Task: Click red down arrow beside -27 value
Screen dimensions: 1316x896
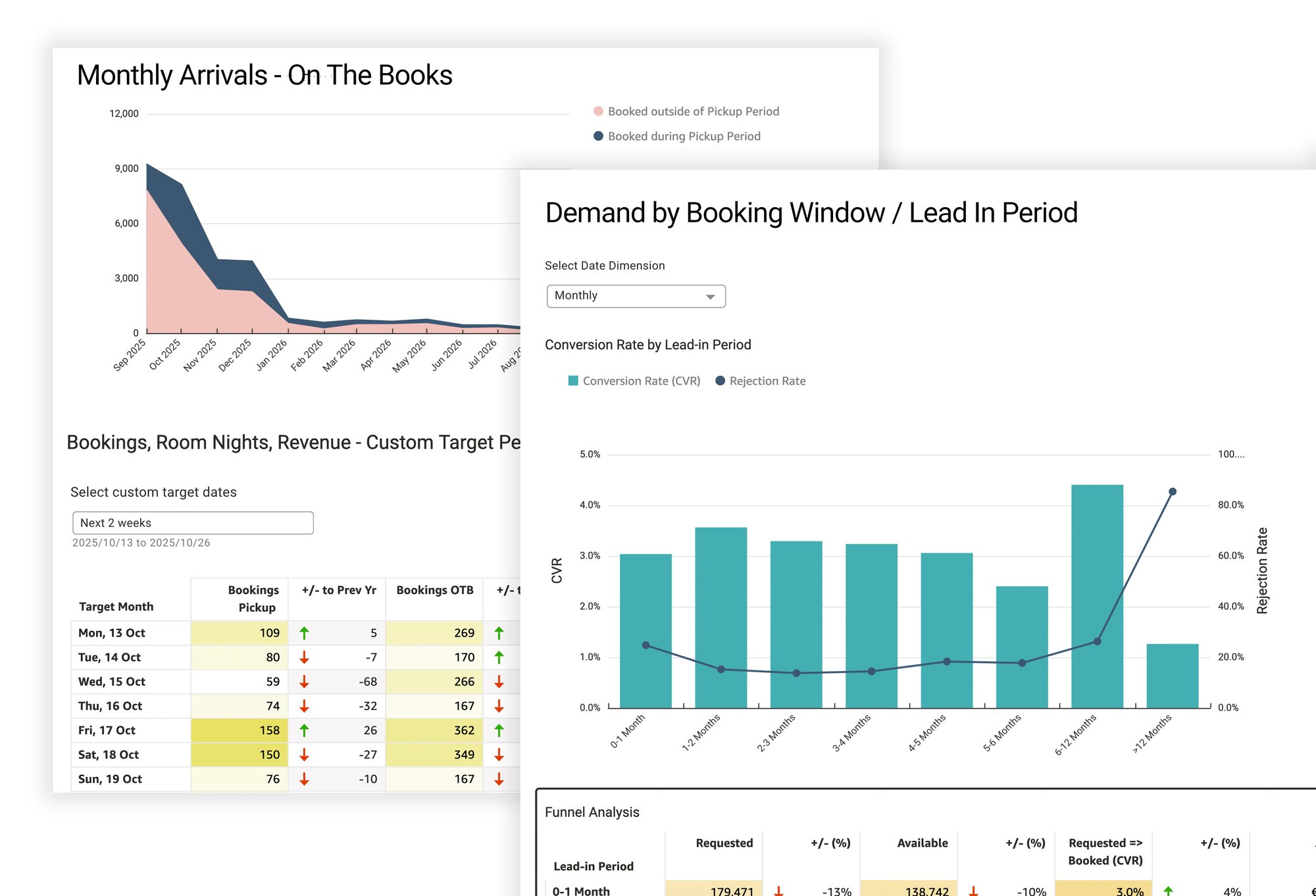Action: tap(304, 755)
